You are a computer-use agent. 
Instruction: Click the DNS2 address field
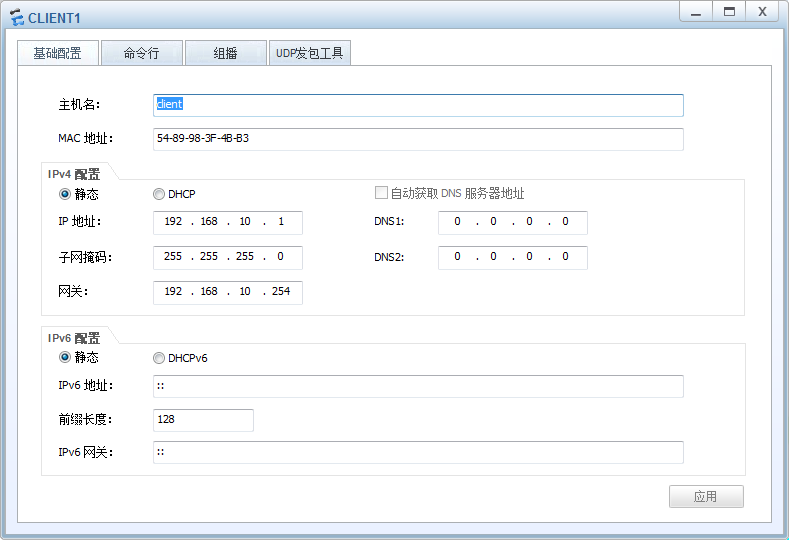click(x=513, y=257)
